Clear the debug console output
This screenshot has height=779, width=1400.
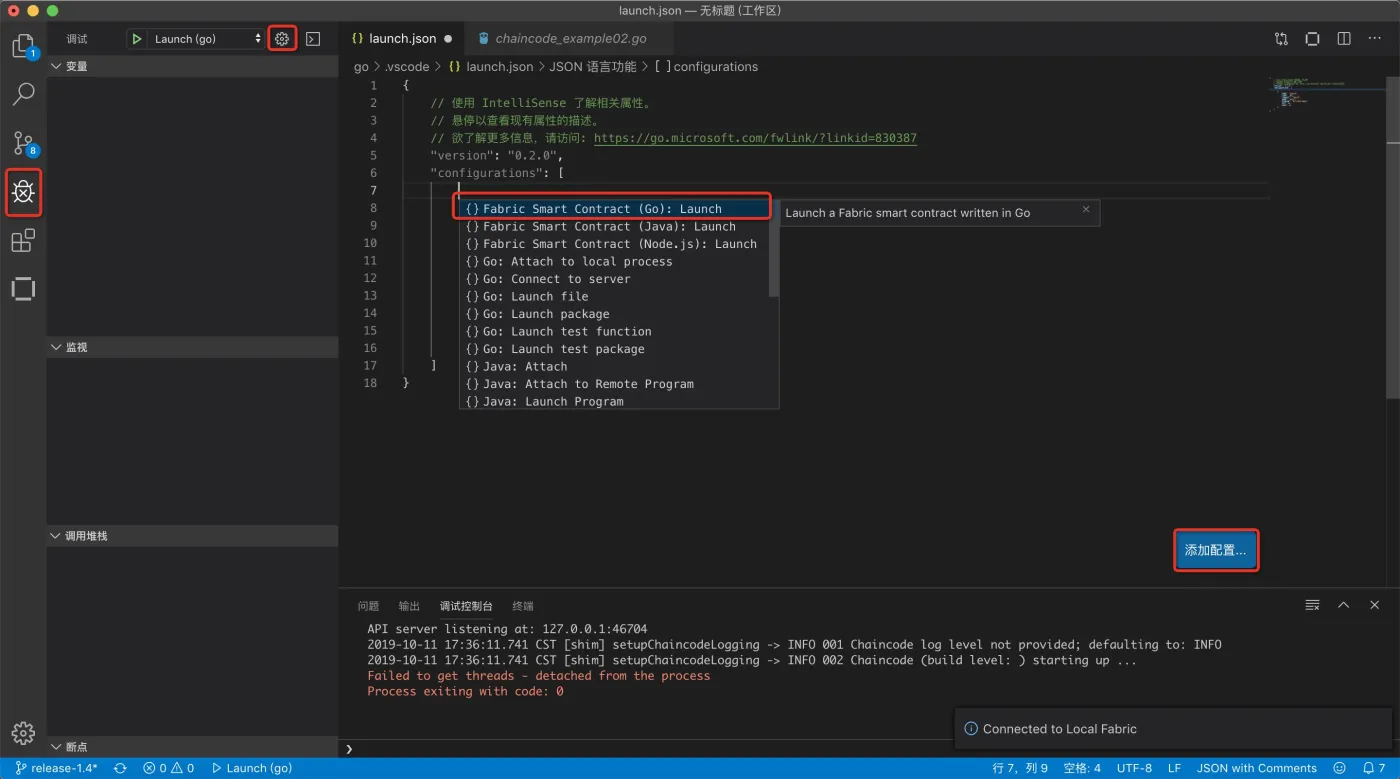(1312, 605)
